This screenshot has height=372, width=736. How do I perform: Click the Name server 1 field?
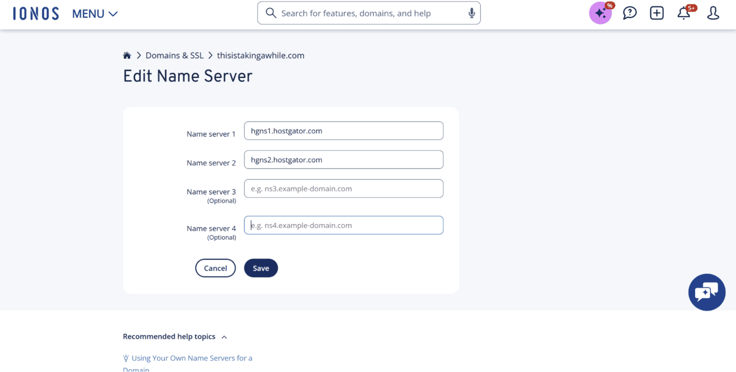pyautogui.click(x=344, y=131)
